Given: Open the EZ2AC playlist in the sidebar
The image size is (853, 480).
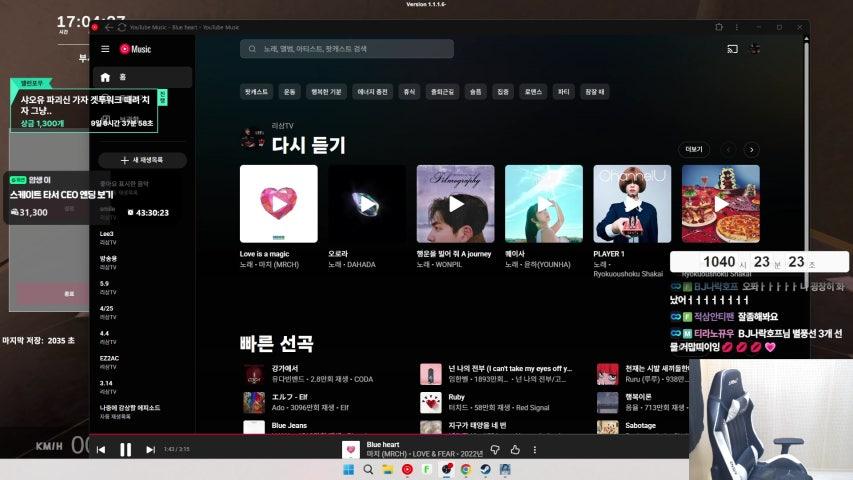Looking at the screenshot, I should [141, 362].
